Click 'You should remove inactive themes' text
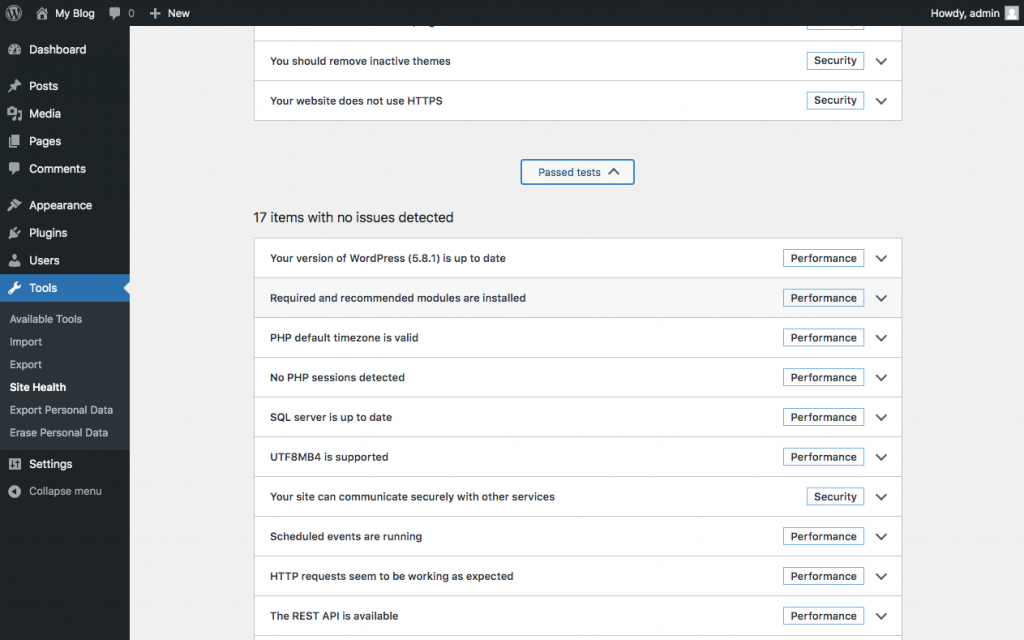 (360, 61)
